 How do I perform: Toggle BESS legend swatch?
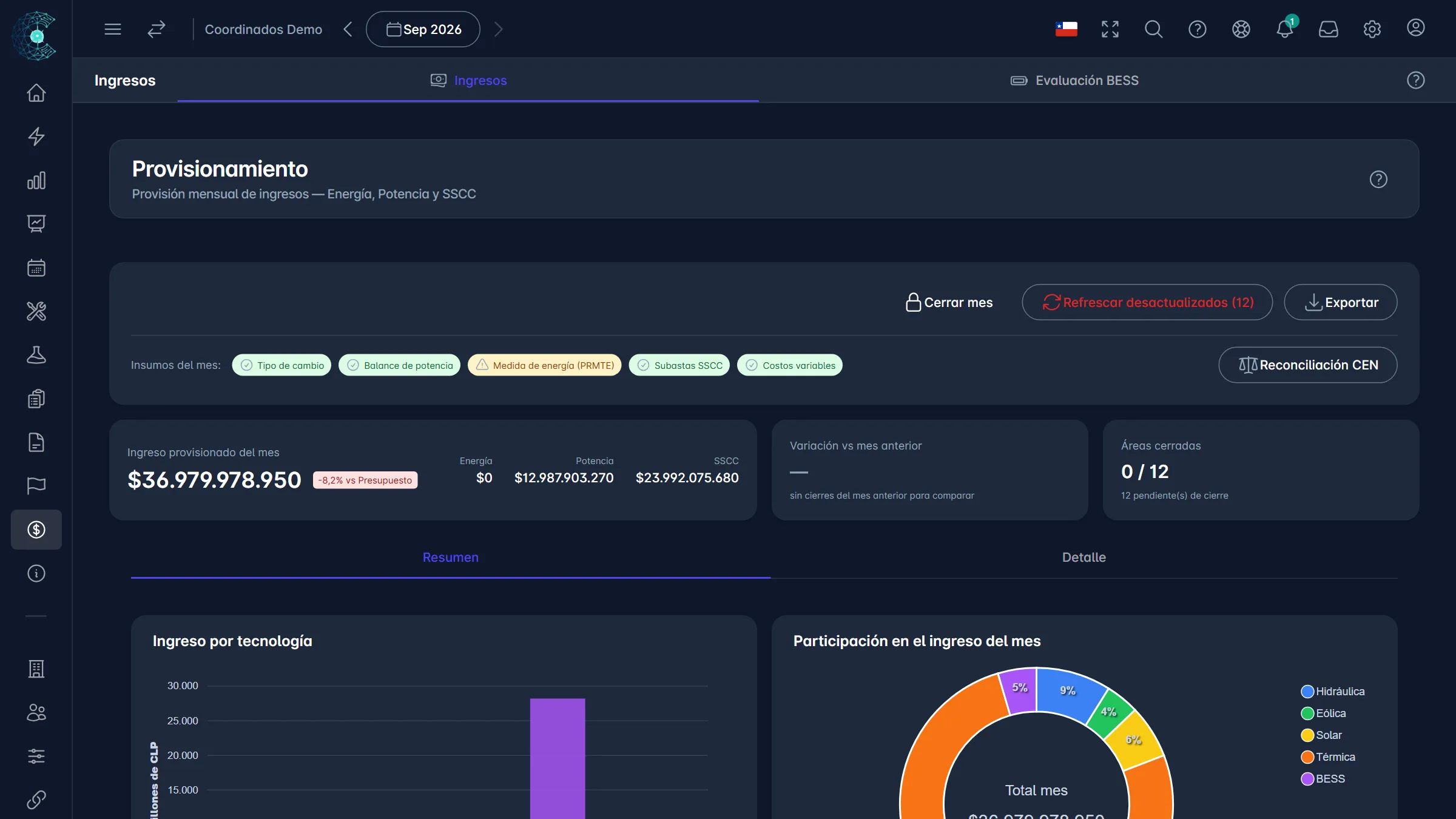tap(1307, 779)
